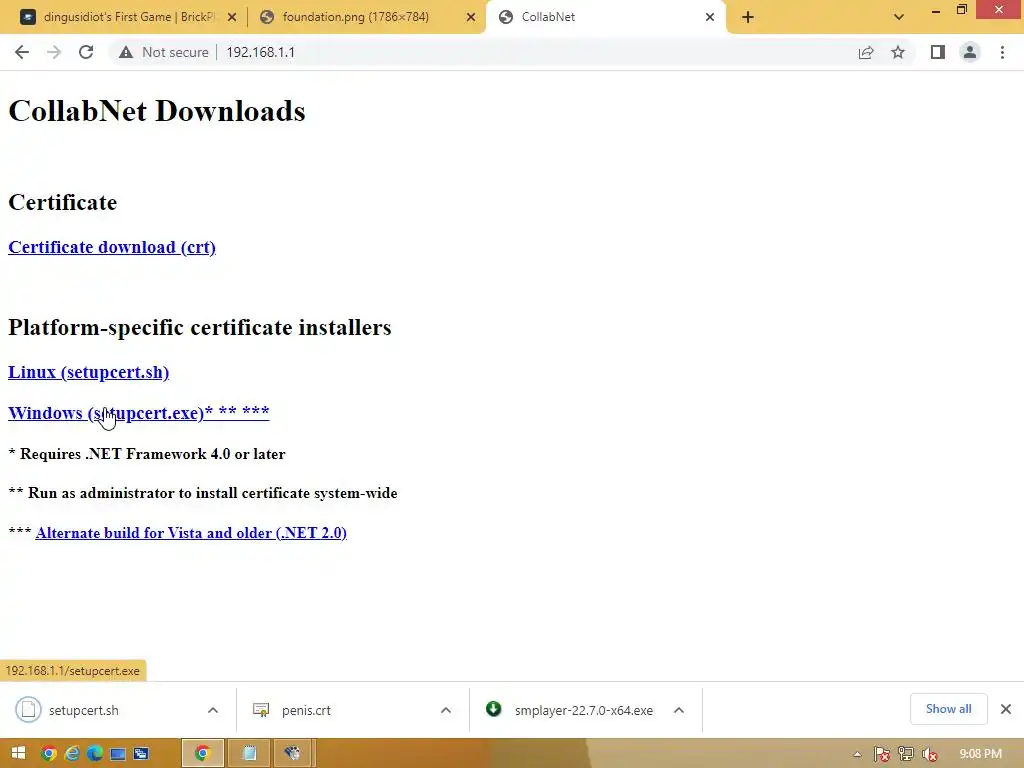Open the Windows Start button
The height and width of the screenshot is (768, 1024).
[x=18, y=754]
